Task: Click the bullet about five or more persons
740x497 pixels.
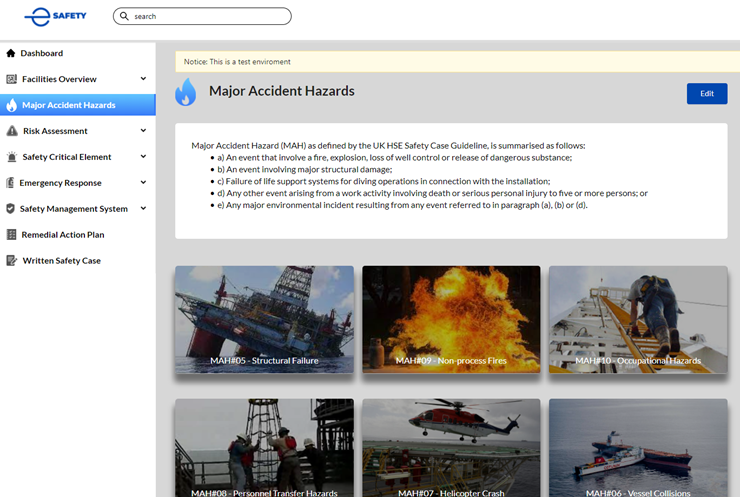Action: coord(432,194)
